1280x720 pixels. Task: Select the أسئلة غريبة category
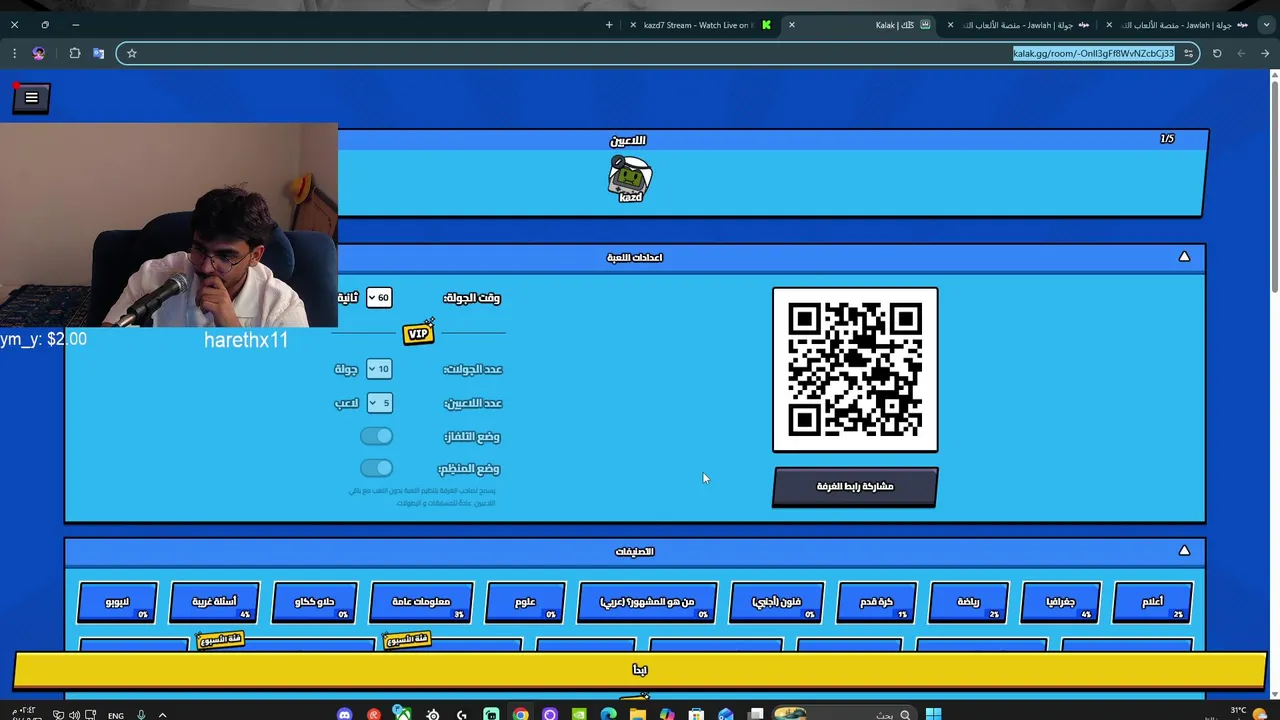[215, 602]
